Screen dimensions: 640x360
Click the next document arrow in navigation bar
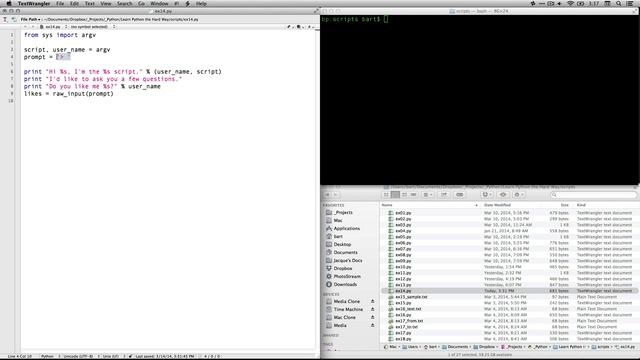(33, 27)
